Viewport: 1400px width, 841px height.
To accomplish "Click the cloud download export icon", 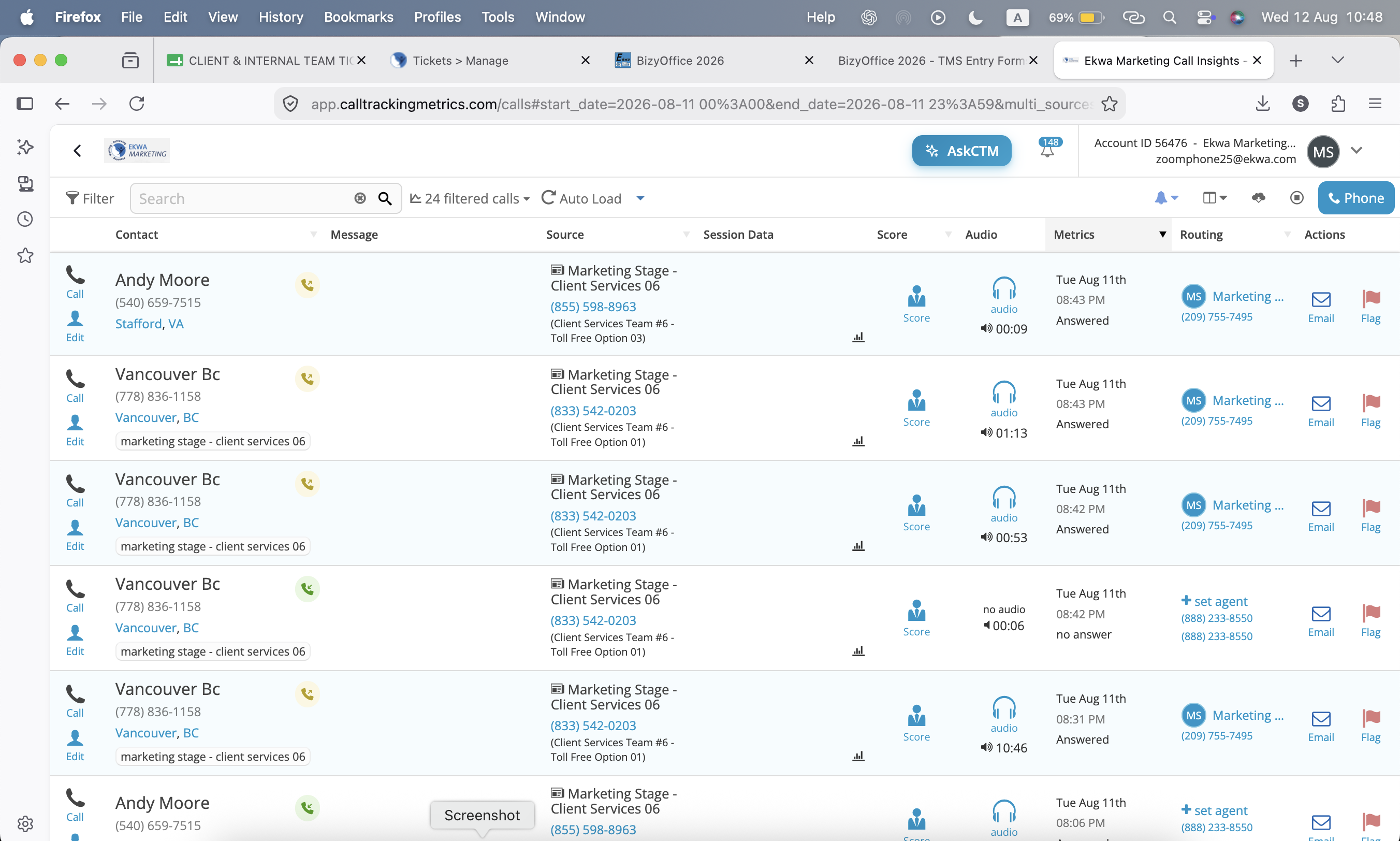I will tap(1258, 198).
